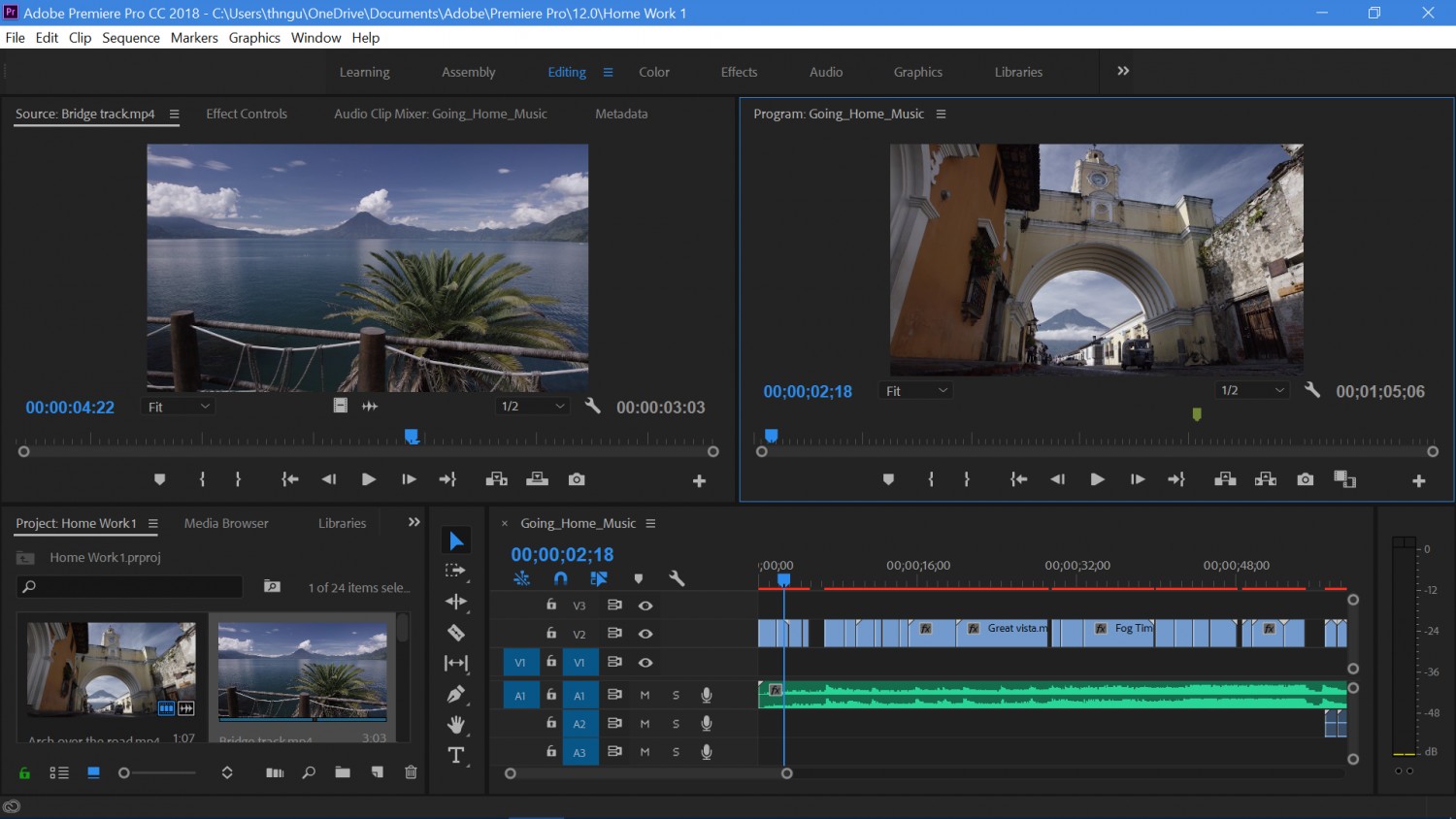Select the Track Select Forward tool
1456x819 pixels.
(455, 572)
